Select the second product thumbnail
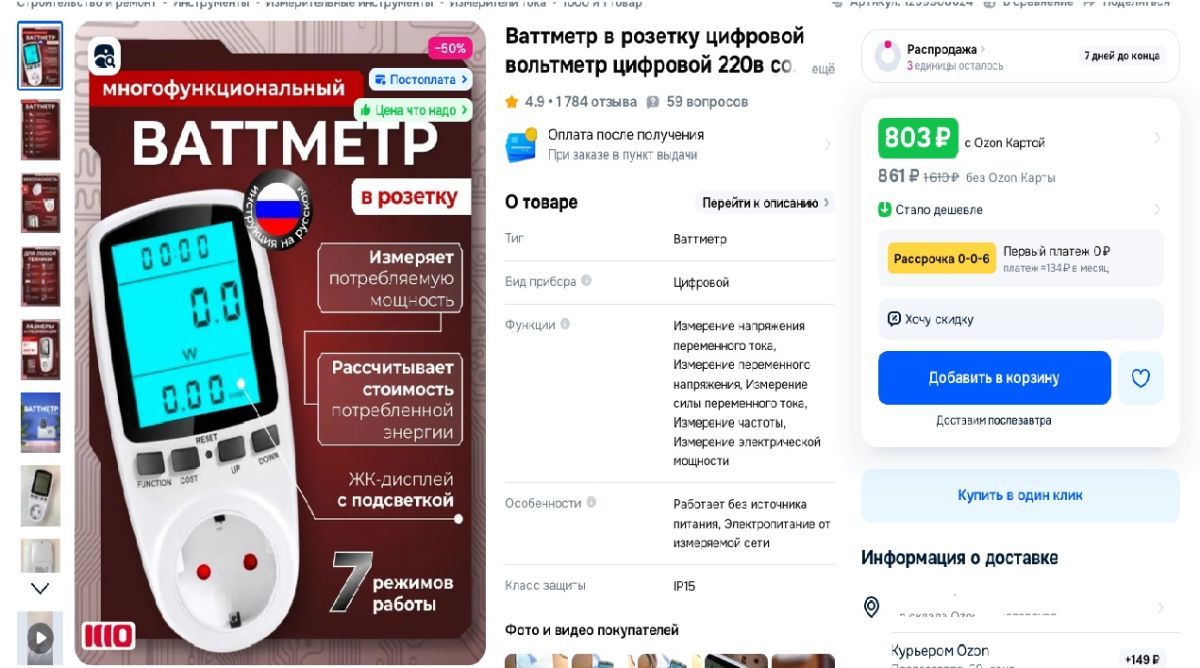The height and width of the screenshot is (668, 1200). point(40,129)
